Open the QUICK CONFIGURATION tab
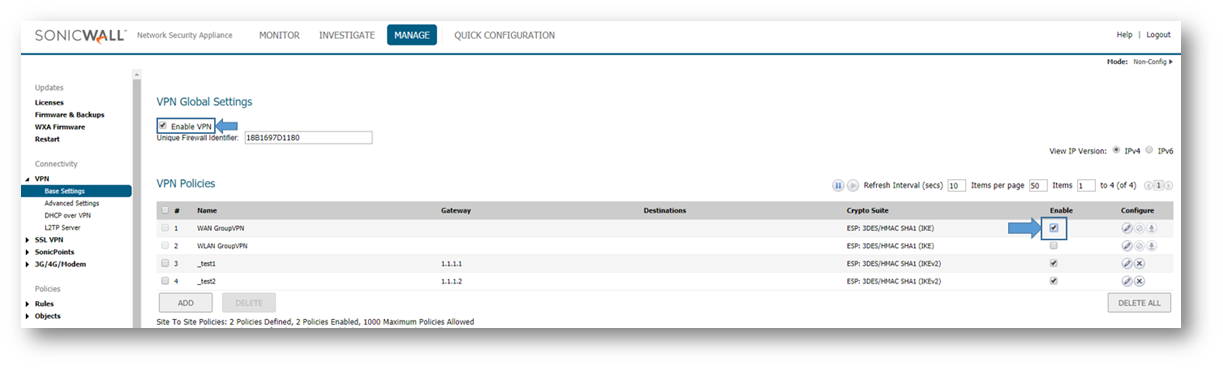The image size is (1223, 370). coord(505,35)
